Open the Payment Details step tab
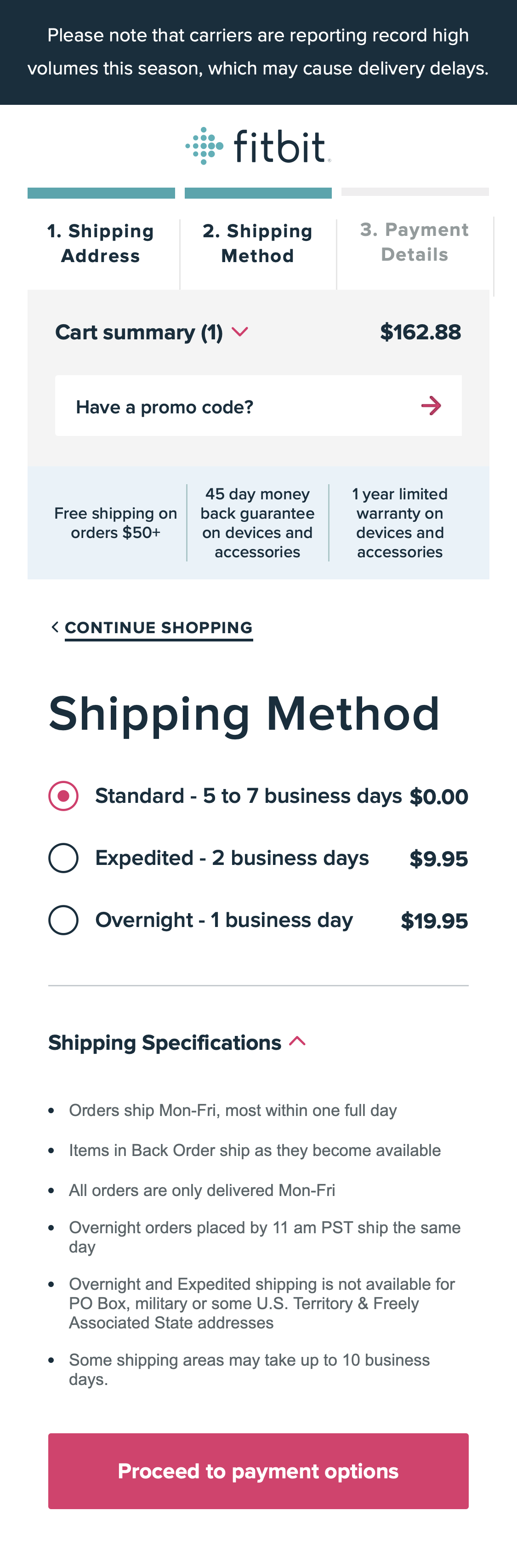517x1568 pixels. [415, 242]
